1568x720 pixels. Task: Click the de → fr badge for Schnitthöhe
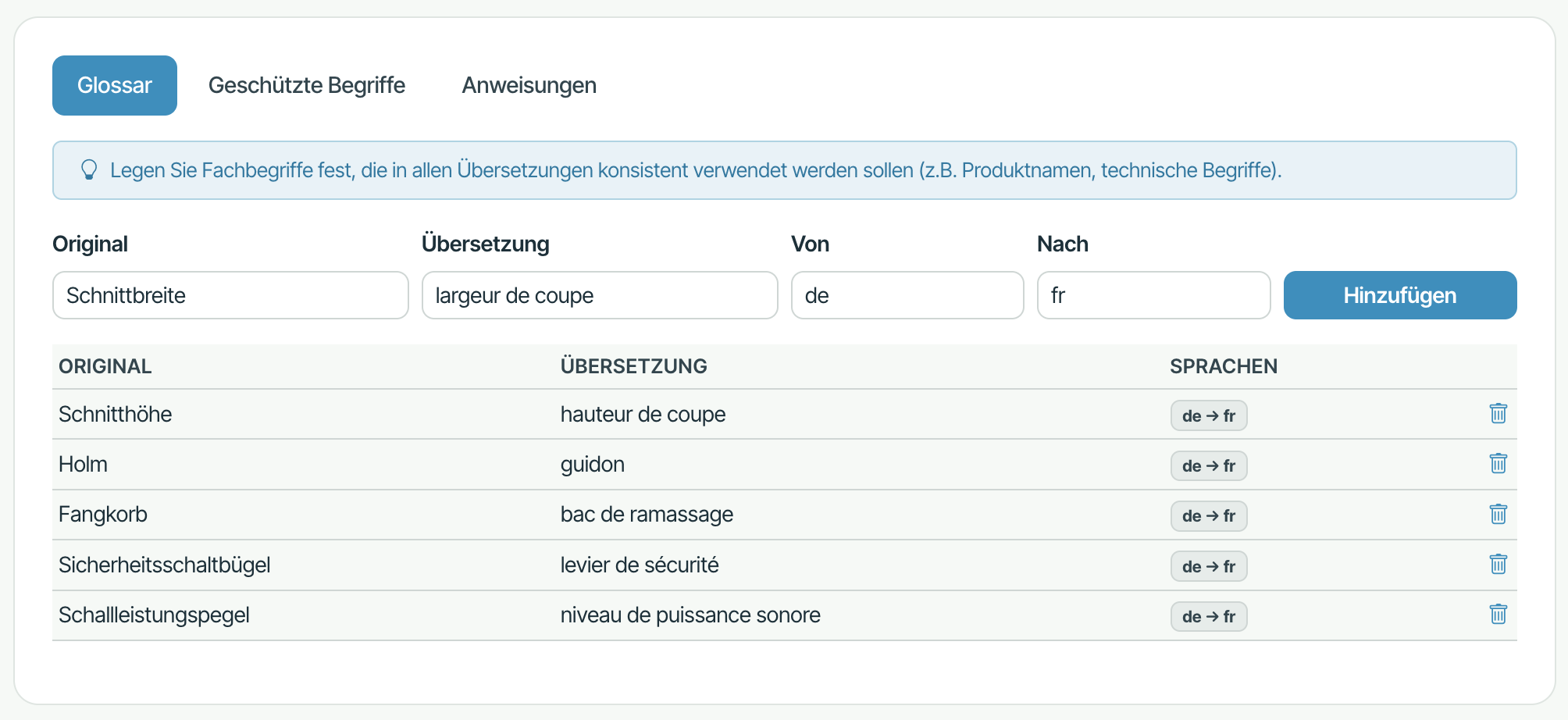coord(1209,415)
